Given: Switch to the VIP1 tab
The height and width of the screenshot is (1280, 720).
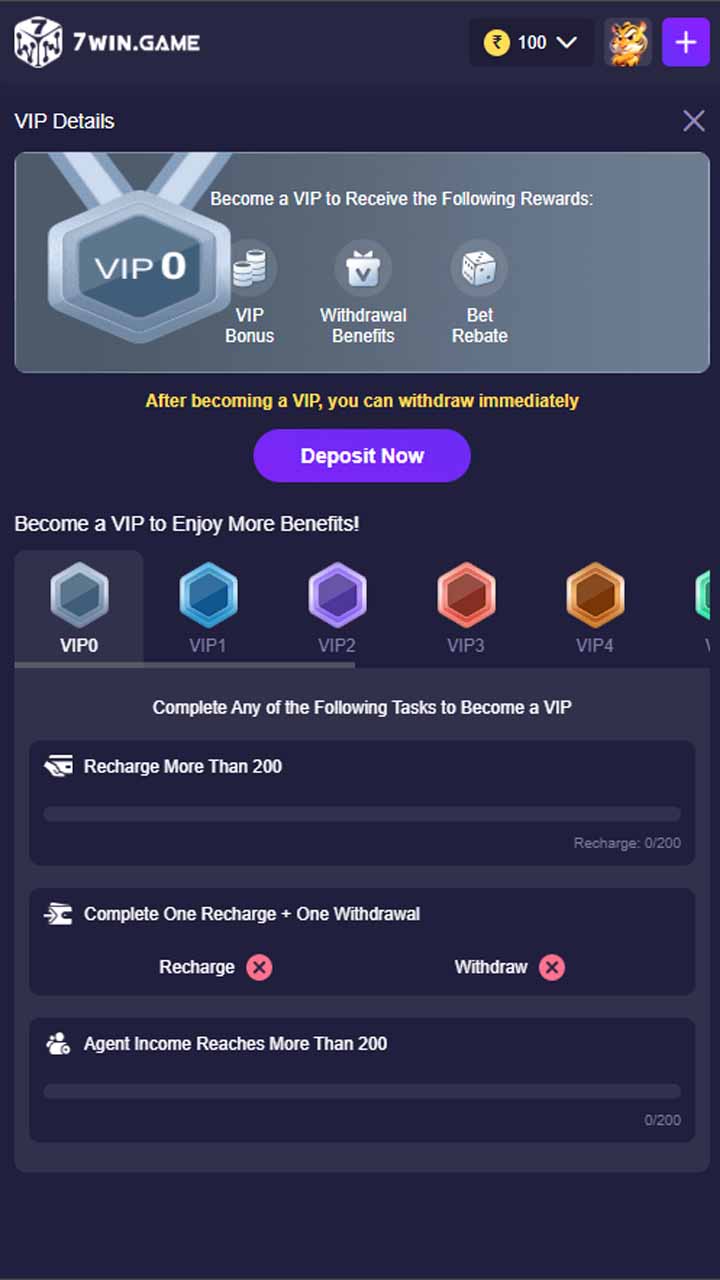Looking at the screenshot, I should (208, 607).
